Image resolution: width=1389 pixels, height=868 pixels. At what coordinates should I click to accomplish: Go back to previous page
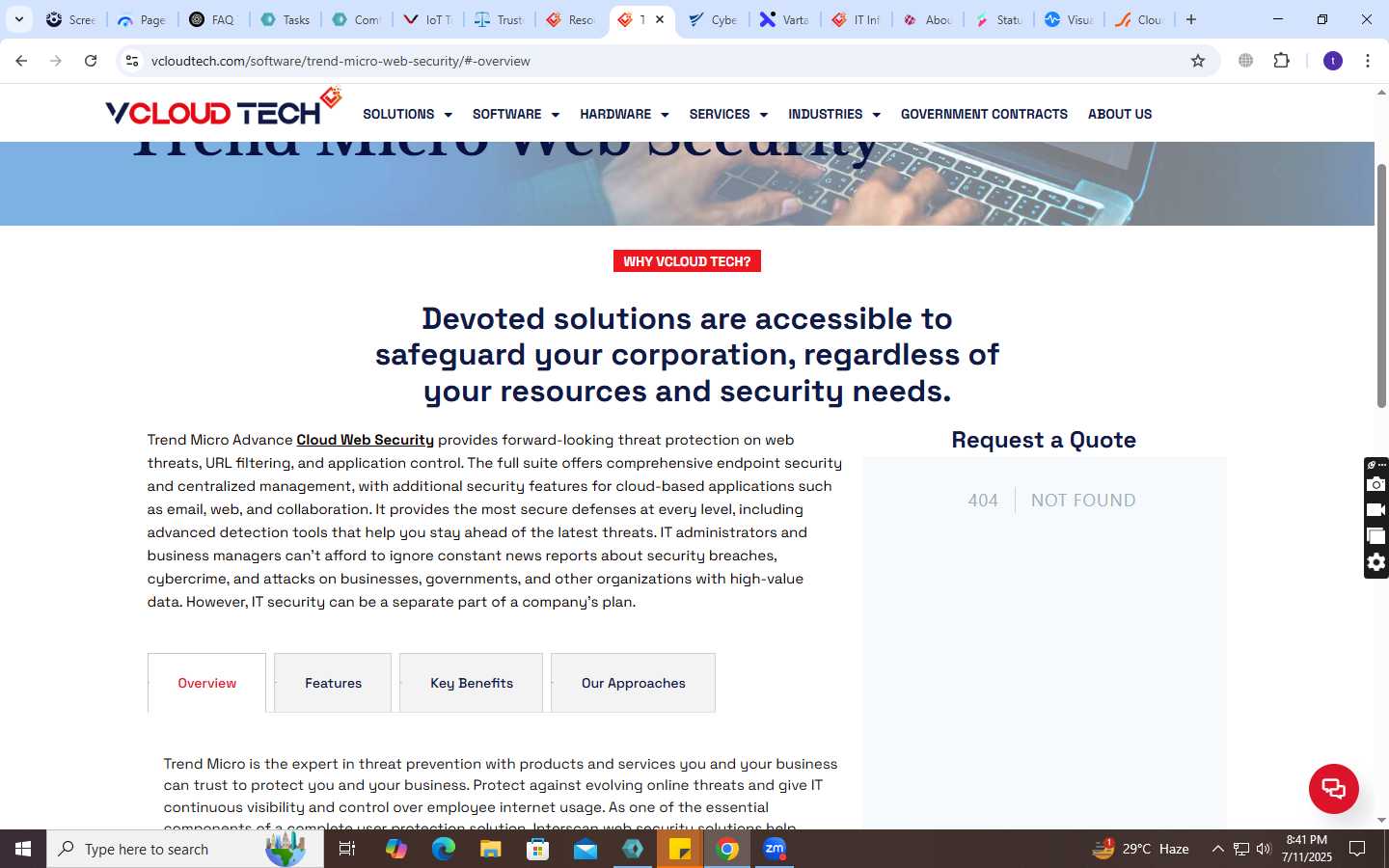coord(21,61)
